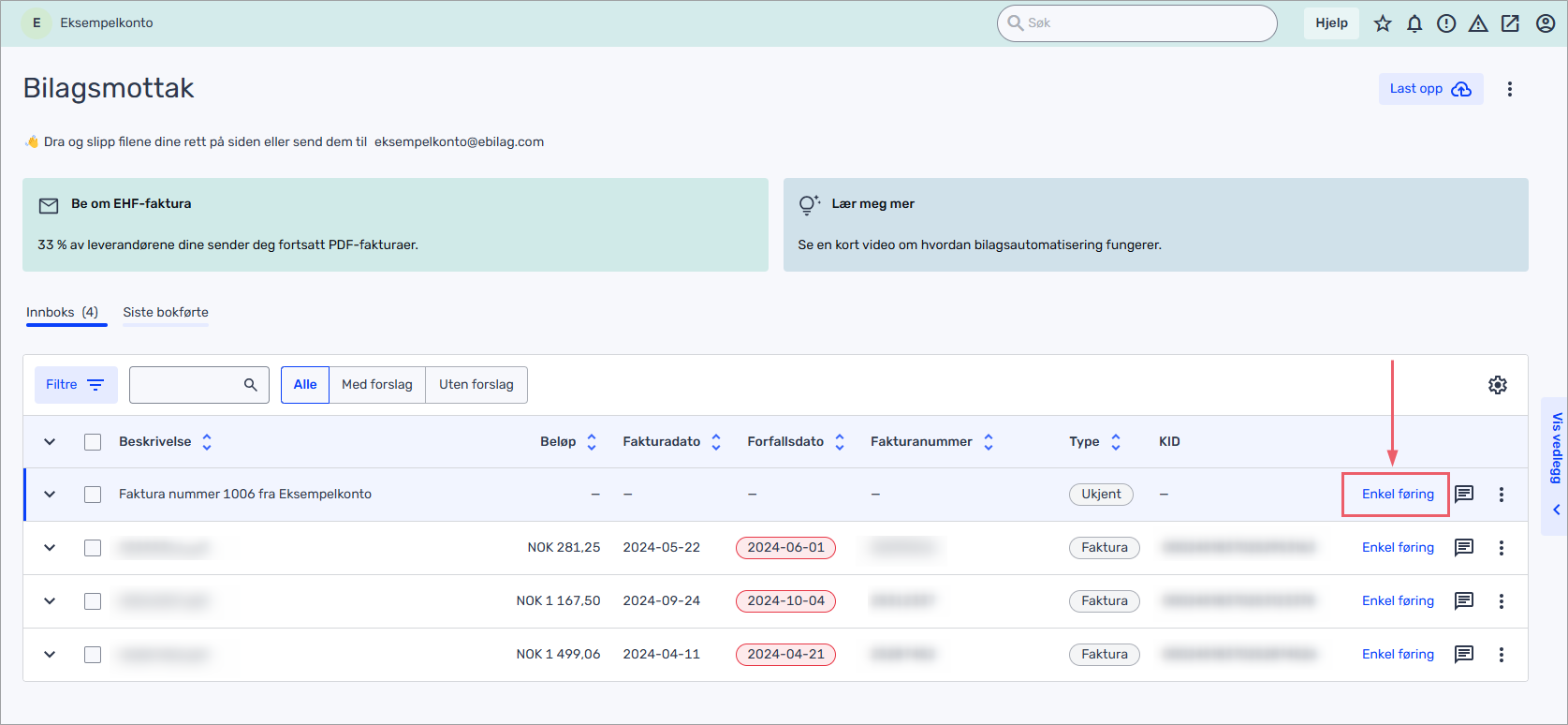Open more menu in NOK 1 167,50 row
This screenshot has width=1568, height=725.
[1501, 600]
